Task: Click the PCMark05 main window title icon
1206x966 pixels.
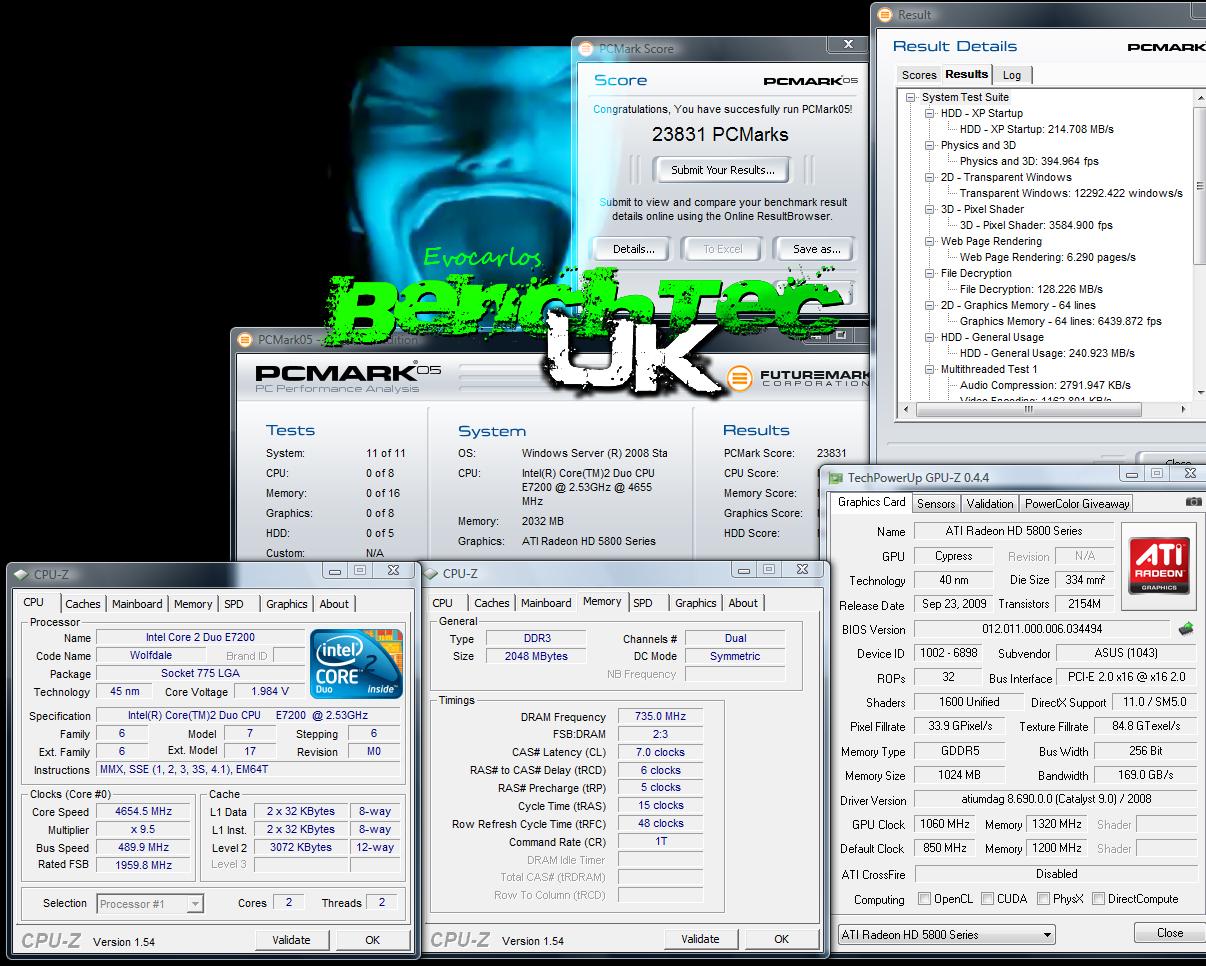Action: [x=246, y=339]
